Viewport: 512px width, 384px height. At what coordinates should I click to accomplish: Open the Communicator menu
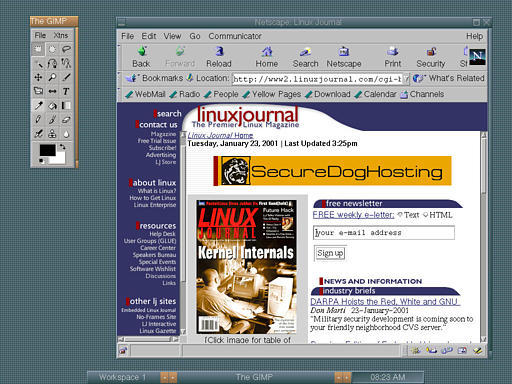coord(235,36)
